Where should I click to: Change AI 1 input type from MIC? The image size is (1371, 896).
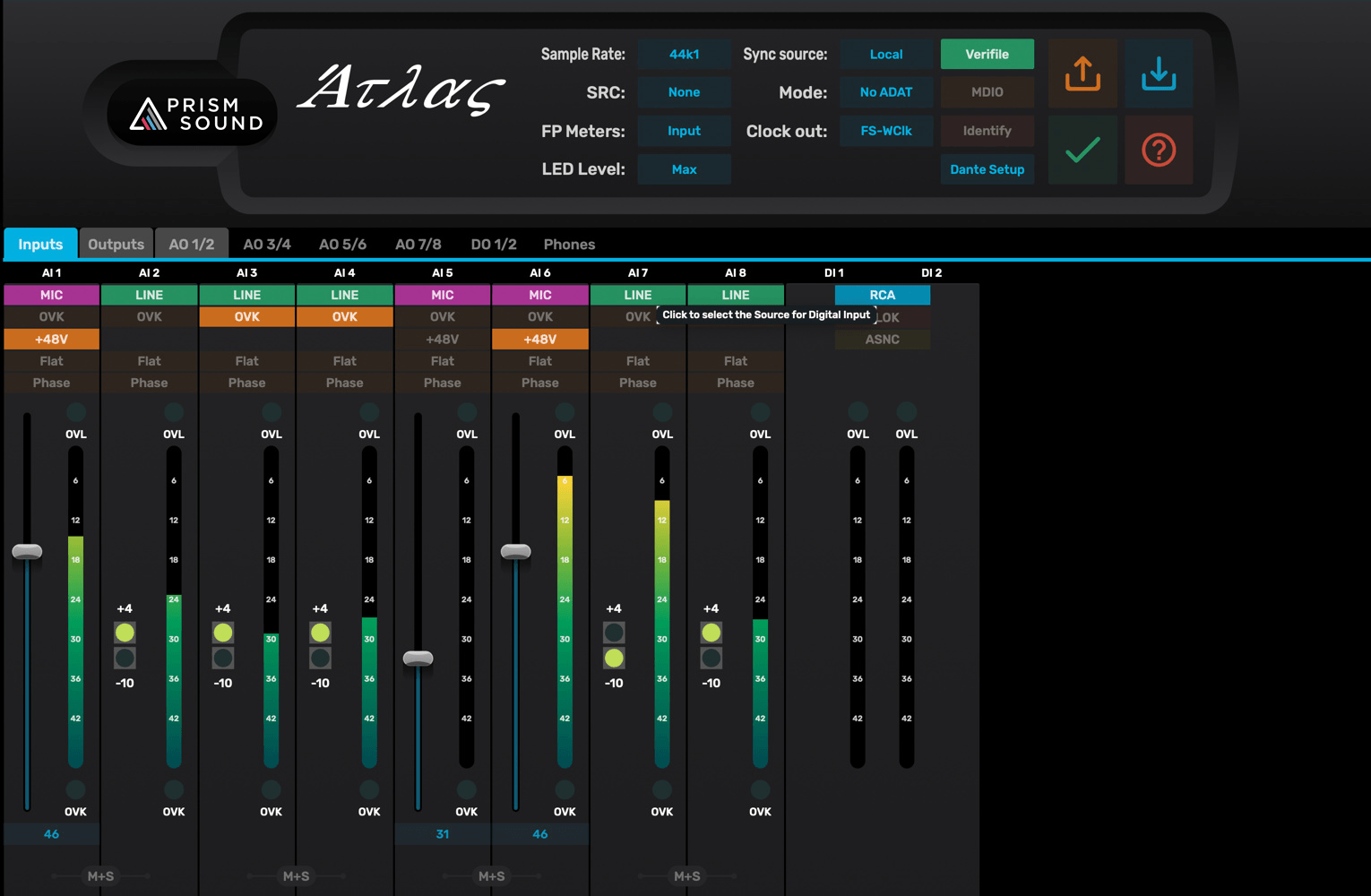51,295
